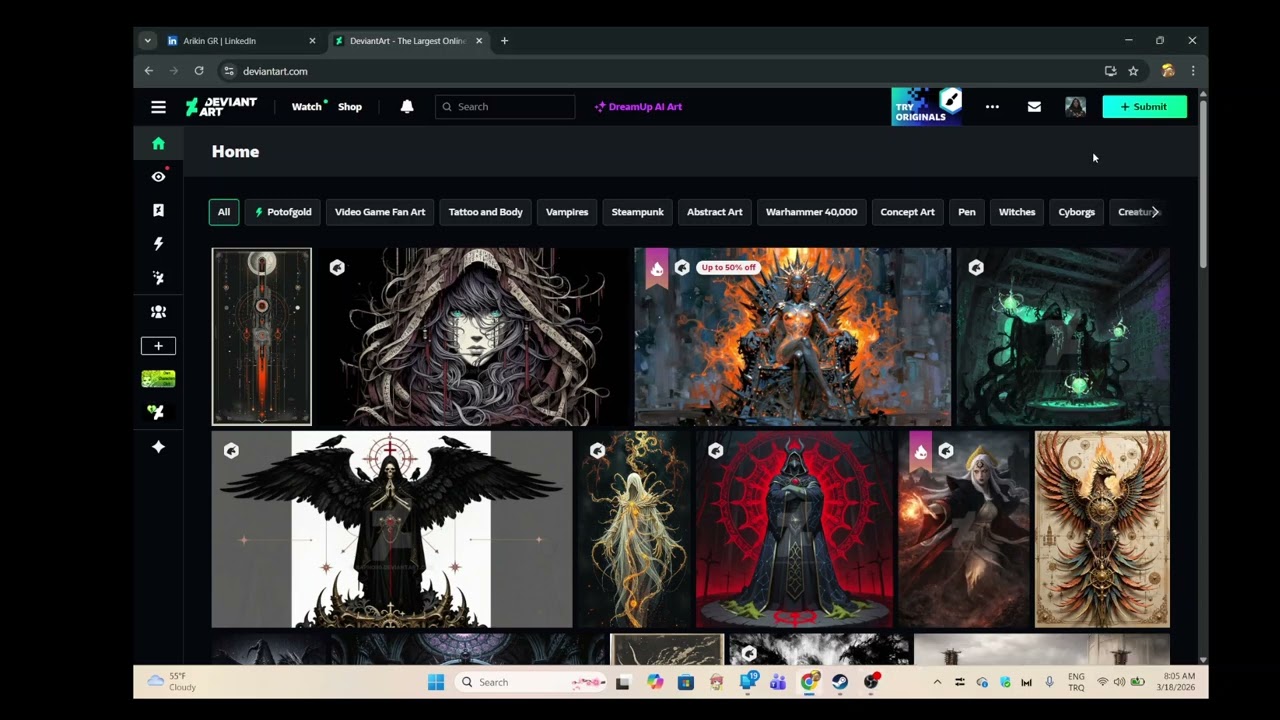Open the three-dots more menu in header
The height and width of the screenshot is (720, 1280).
click(992, 107)
